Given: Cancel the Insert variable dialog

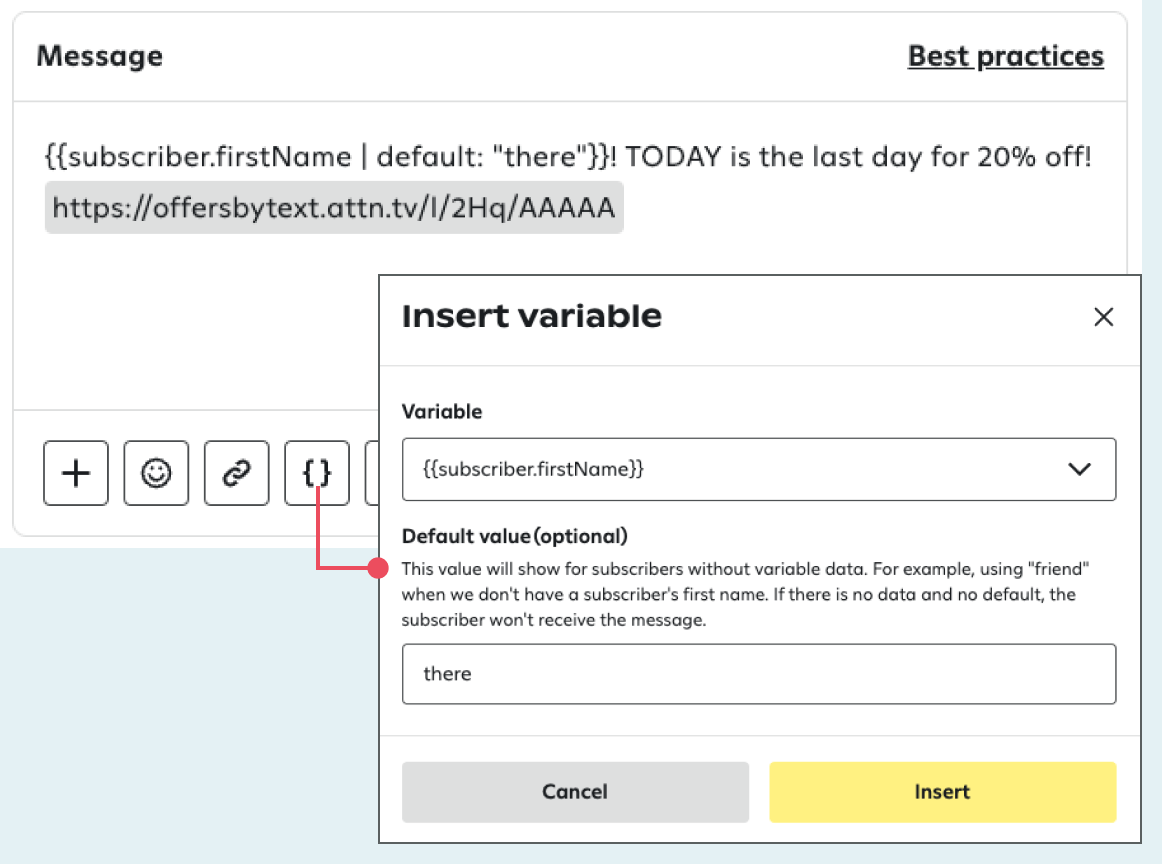Looking at the screenshot, I should (x=575, y=791).
